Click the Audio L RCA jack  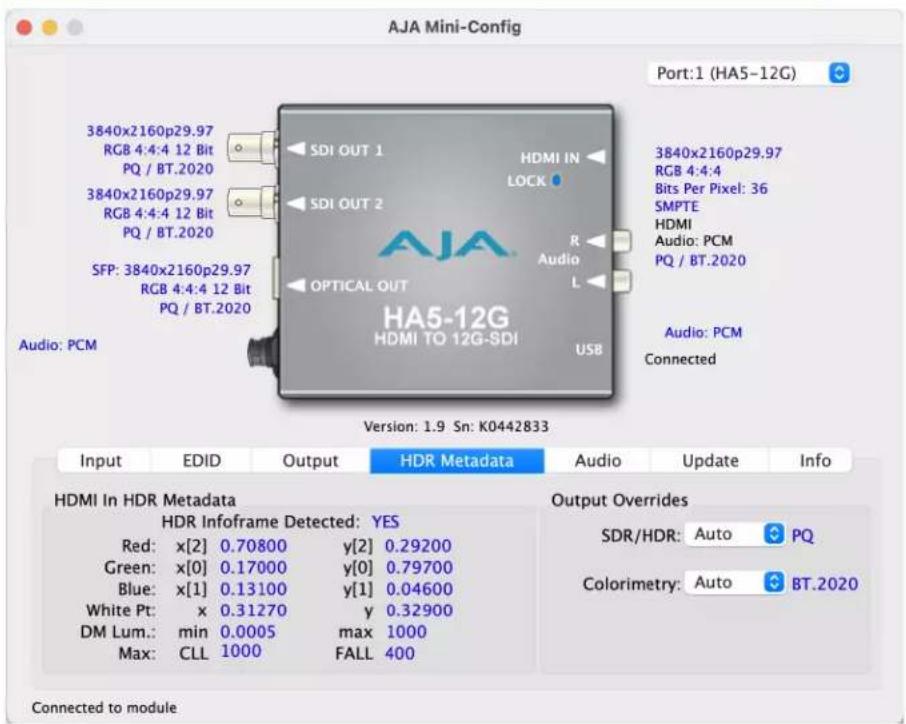(621, 281)
